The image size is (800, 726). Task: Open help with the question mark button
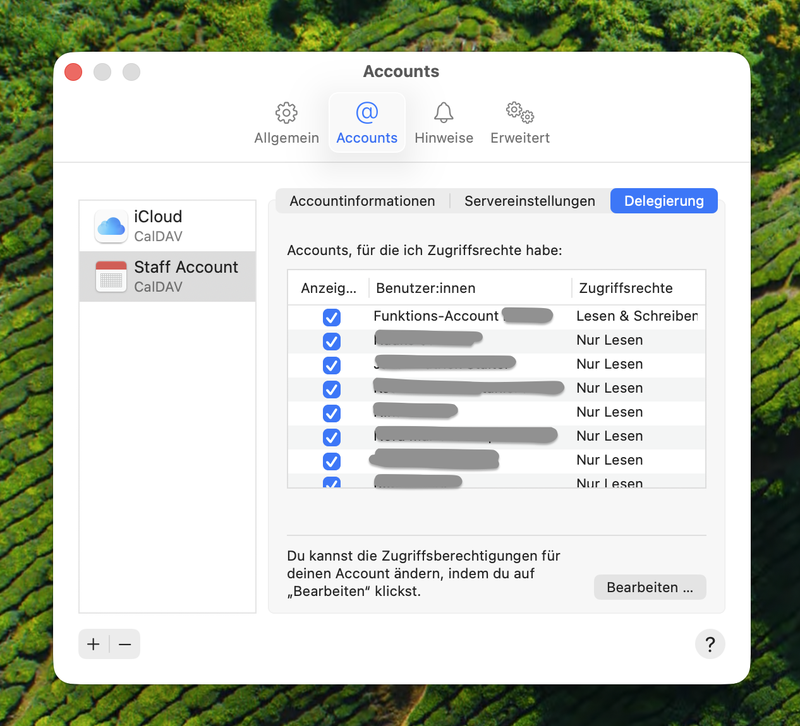tap(708, 643)
